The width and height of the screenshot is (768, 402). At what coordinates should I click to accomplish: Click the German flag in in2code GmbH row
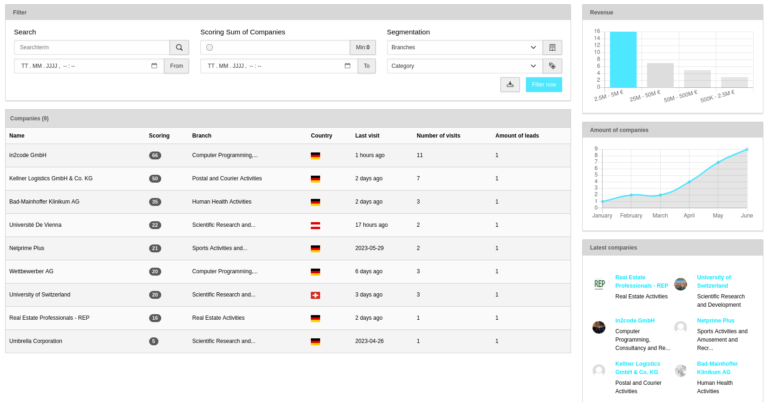tap(315, 156)
